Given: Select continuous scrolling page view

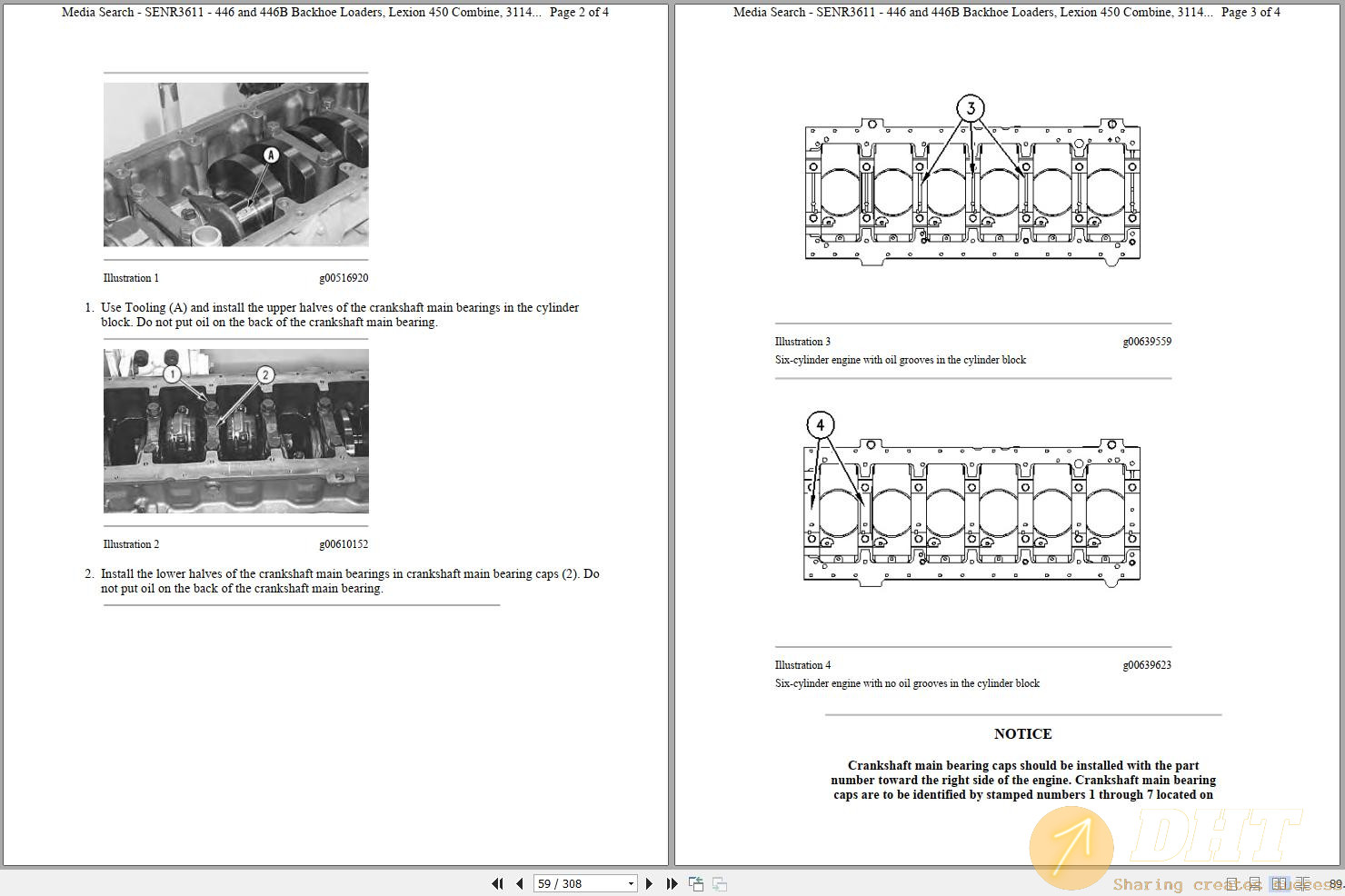Looking at the screenshot, I should (x=1255, y=882).
